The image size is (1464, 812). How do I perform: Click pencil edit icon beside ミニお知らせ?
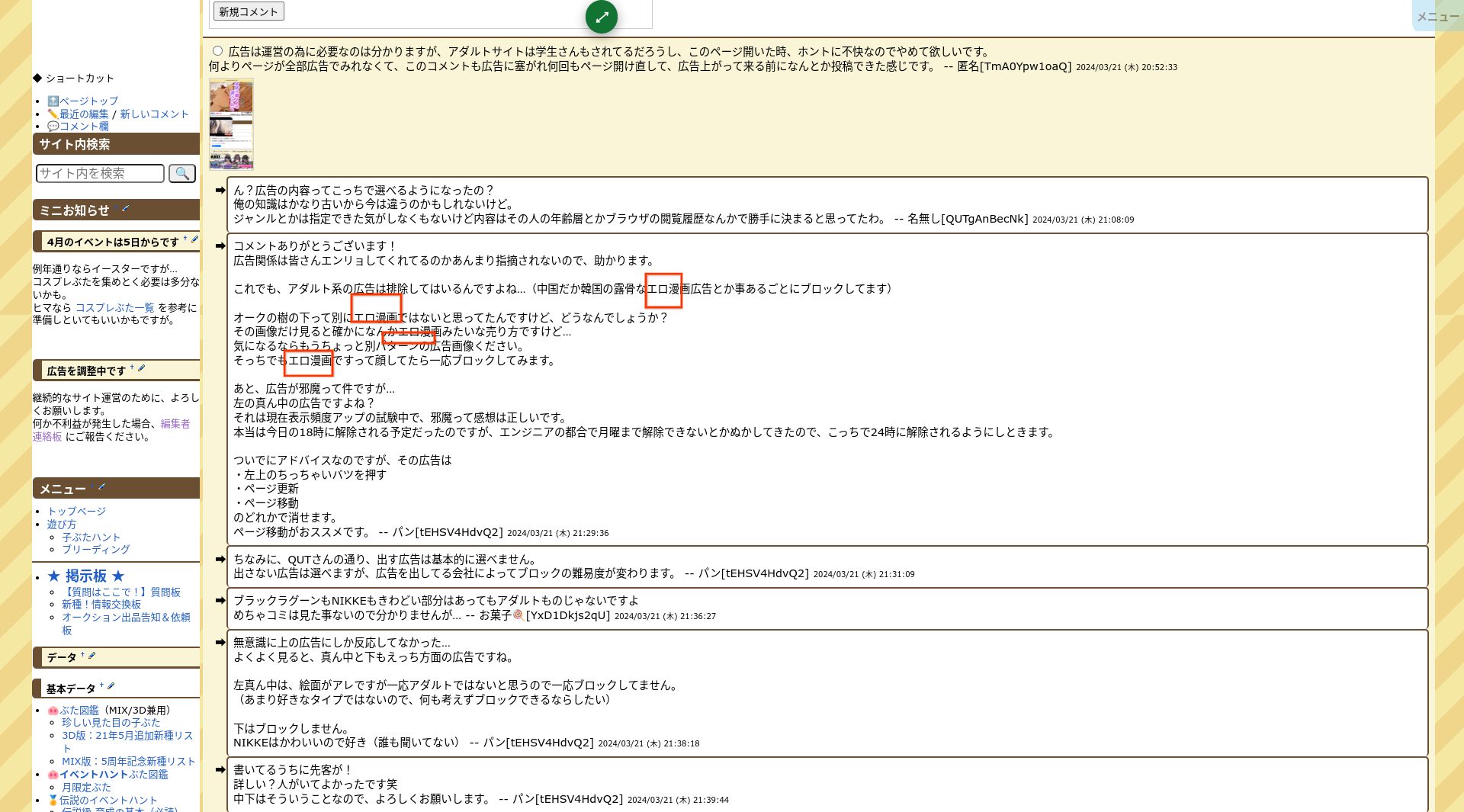[x=126, y=209]
